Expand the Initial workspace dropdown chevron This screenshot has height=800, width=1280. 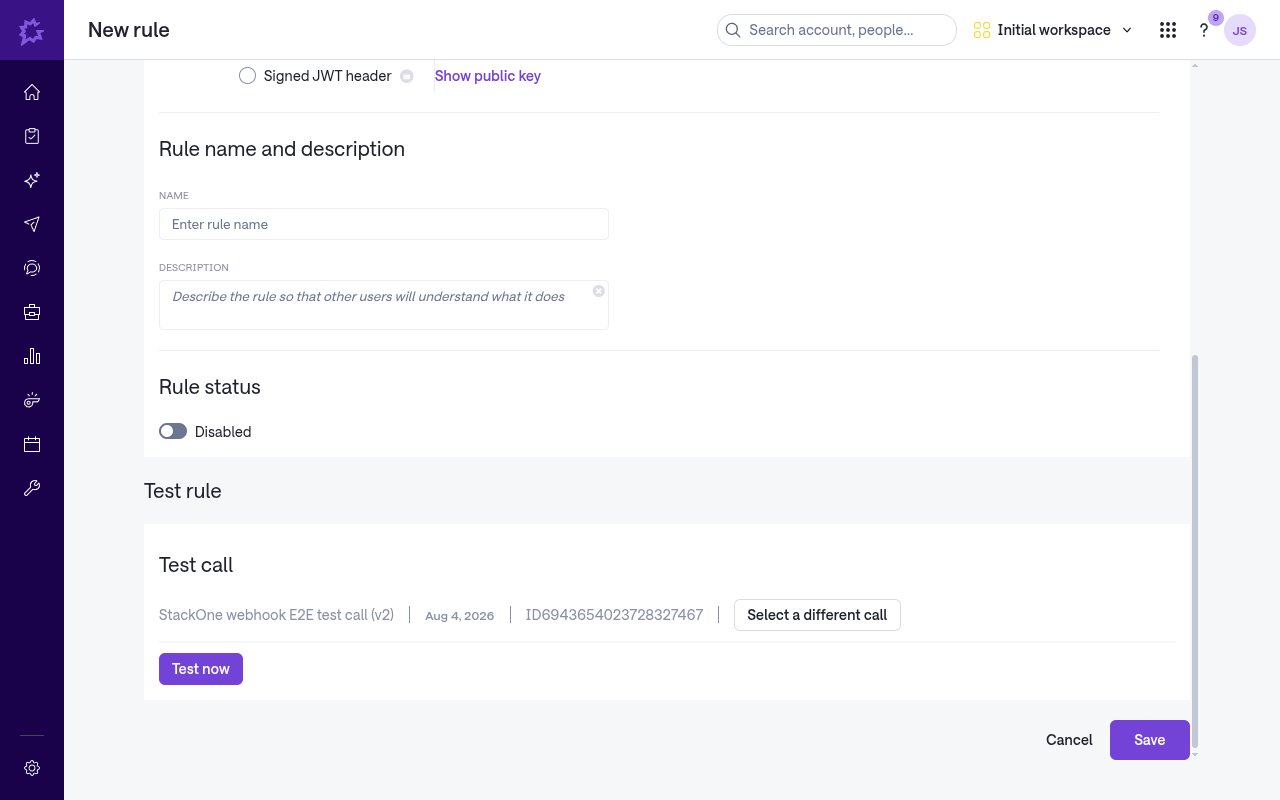tap(1127, 30)
